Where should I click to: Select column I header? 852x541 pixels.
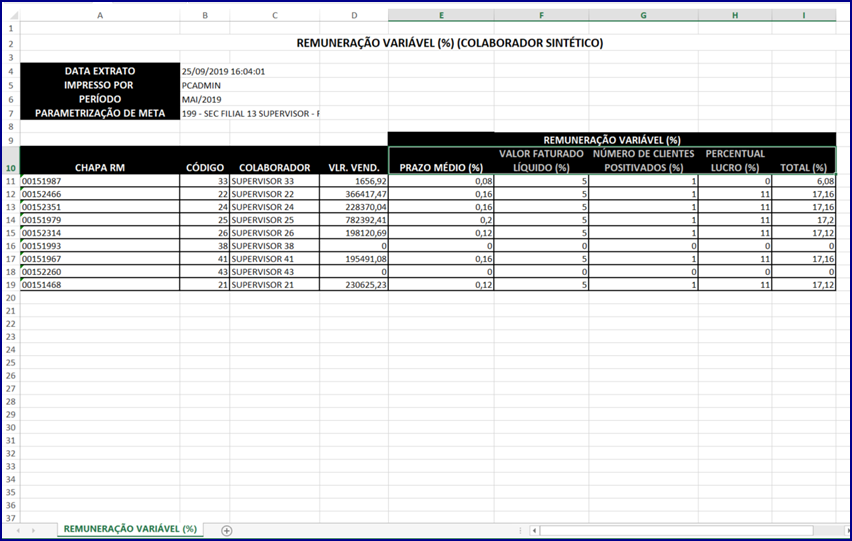point(804,15)
